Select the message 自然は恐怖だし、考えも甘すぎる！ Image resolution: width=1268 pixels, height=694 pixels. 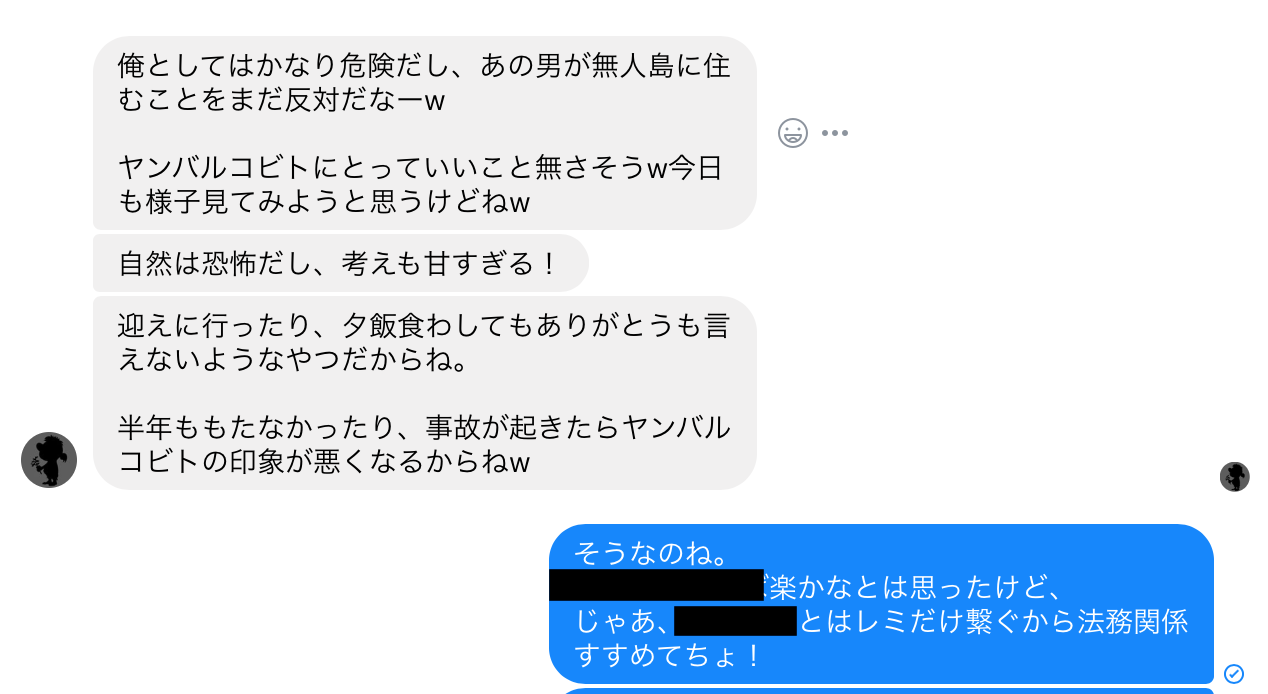338,264
